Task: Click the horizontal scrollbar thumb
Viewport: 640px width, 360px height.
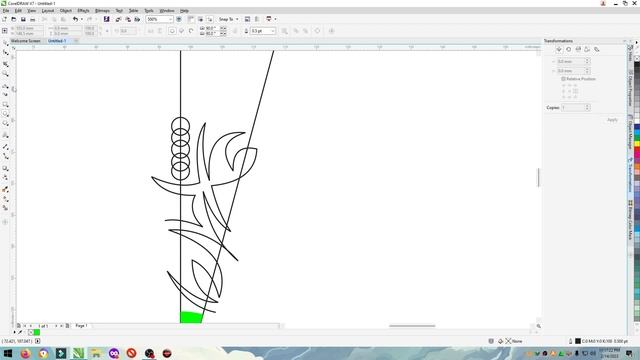Action: click(412, 326)
